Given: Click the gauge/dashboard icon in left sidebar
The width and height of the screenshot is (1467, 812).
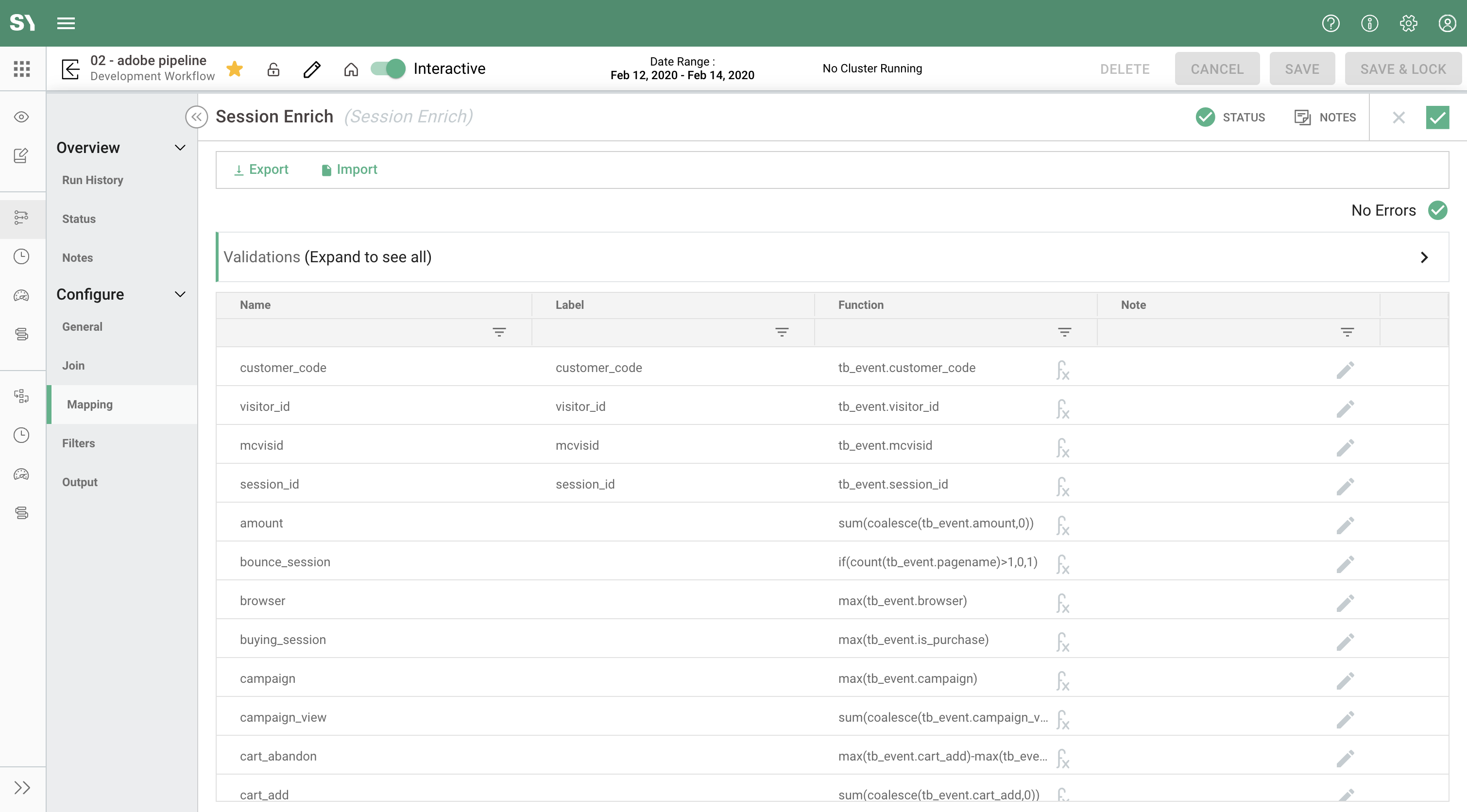Looking at the screenshot, I should point(22,295).
